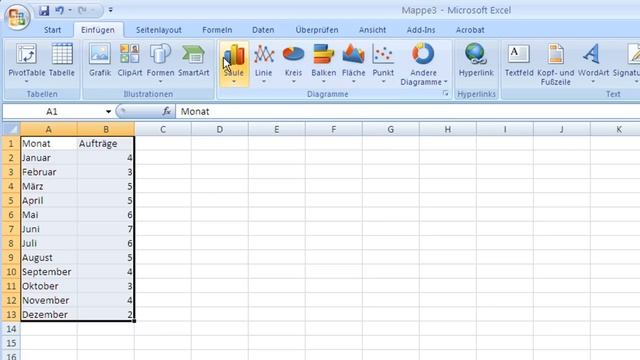Open the Acrobat tab
Screen dimensions: 640x360
click(x=470, y=30)
